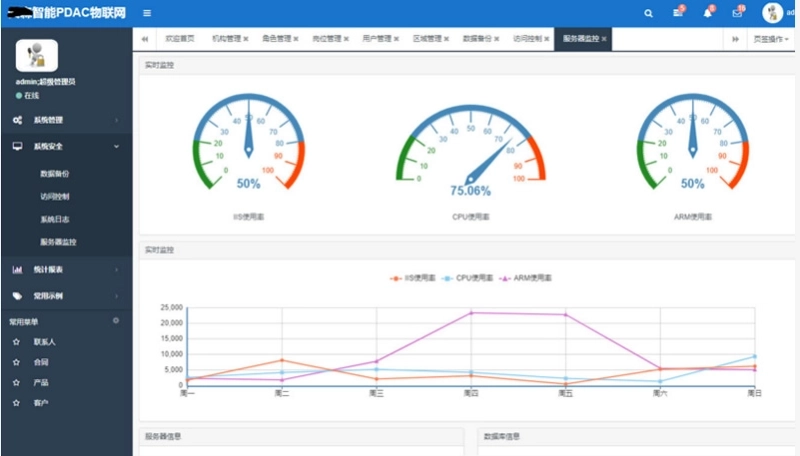Close the 机构管理 tab
Screen dimensions: 800x456
(246, 39)
